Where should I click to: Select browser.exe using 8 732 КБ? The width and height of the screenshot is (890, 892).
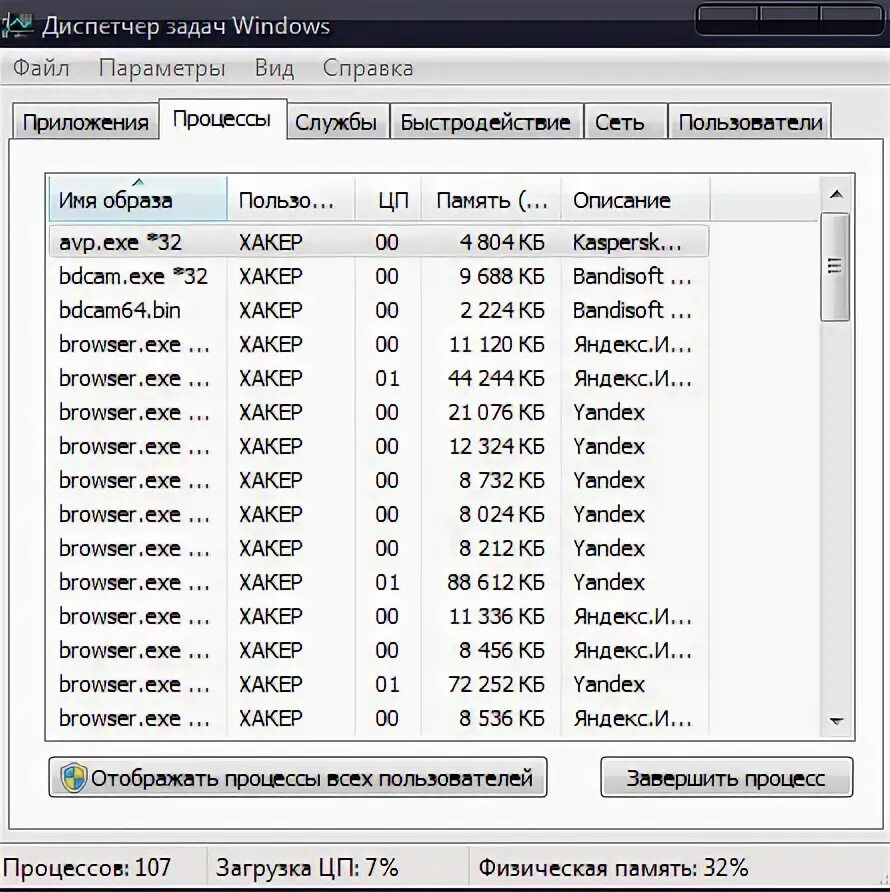(378, 481)
